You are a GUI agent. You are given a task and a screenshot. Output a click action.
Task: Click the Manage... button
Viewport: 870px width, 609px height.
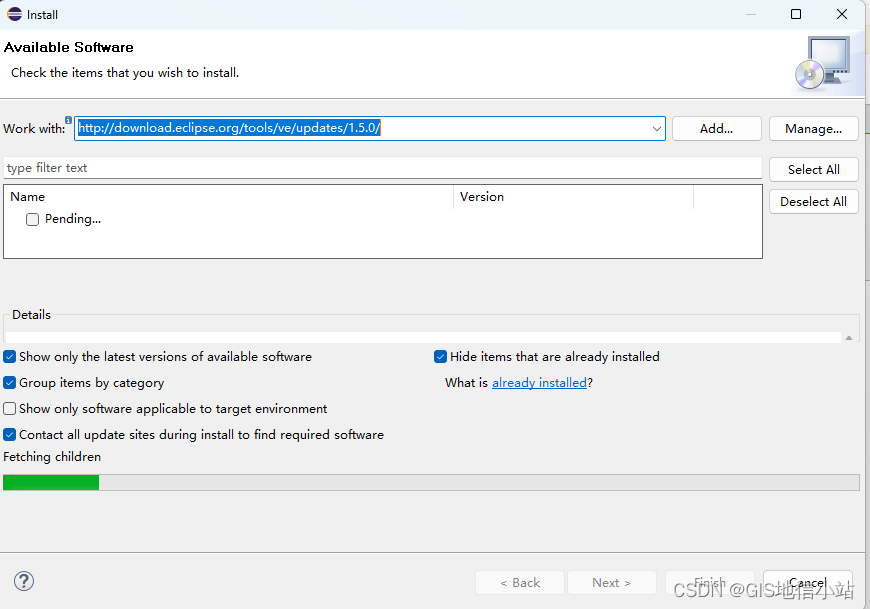[x=813, y=129]
